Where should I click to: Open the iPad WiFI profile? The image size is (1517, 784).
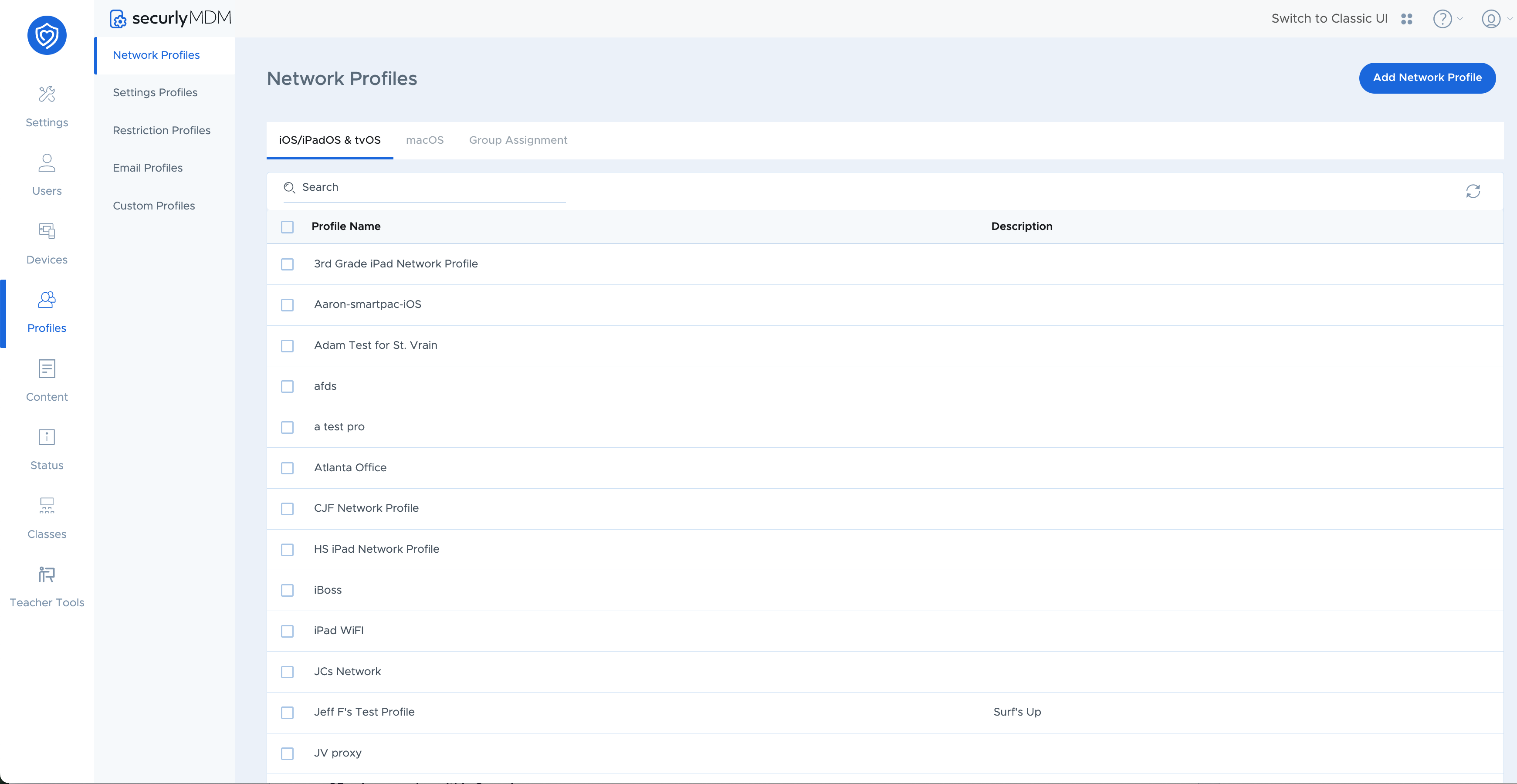tap(339, 630)
